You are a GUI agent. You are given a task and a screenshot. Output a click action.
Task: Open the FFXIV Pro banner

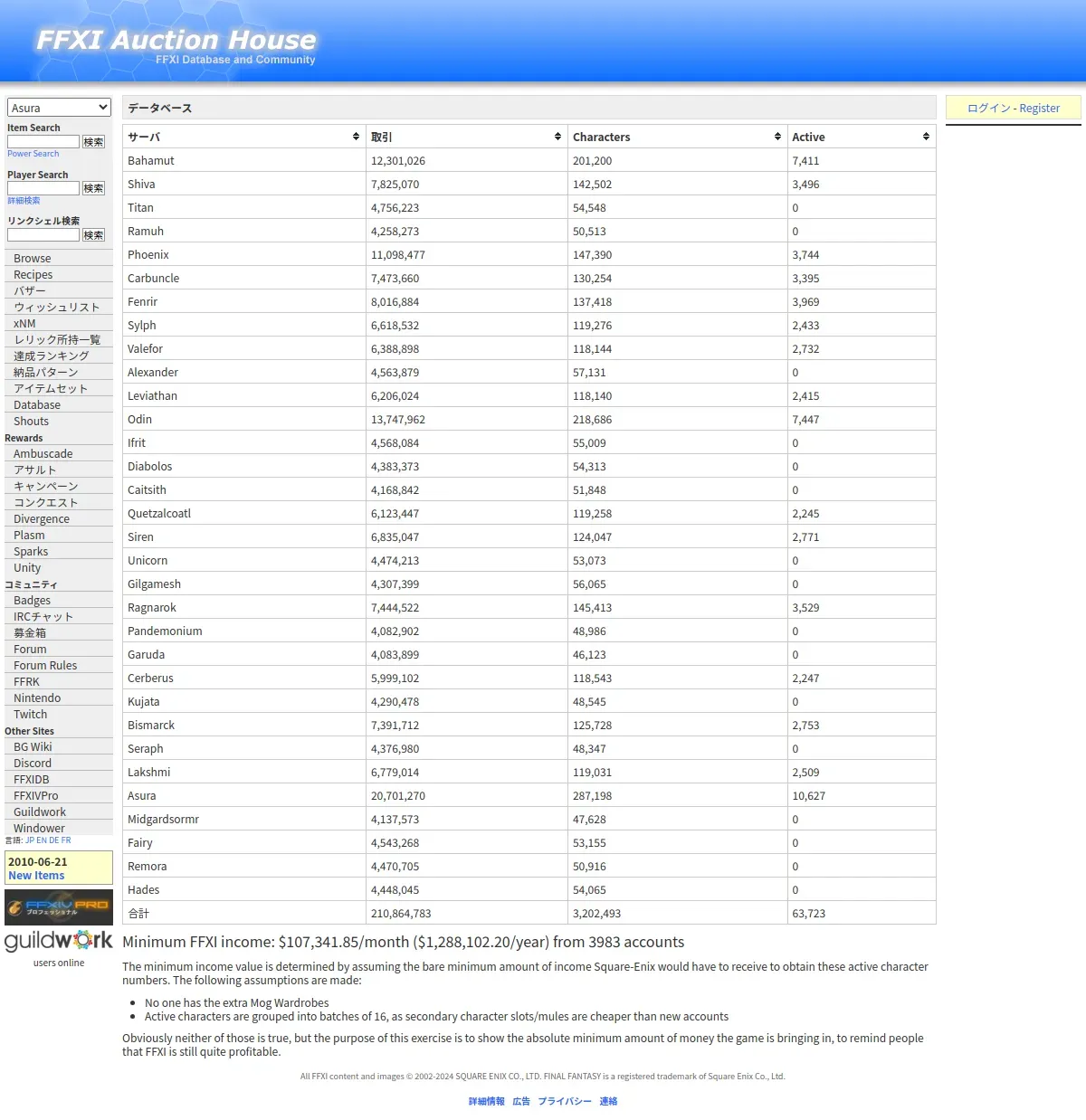click(59, 907)
